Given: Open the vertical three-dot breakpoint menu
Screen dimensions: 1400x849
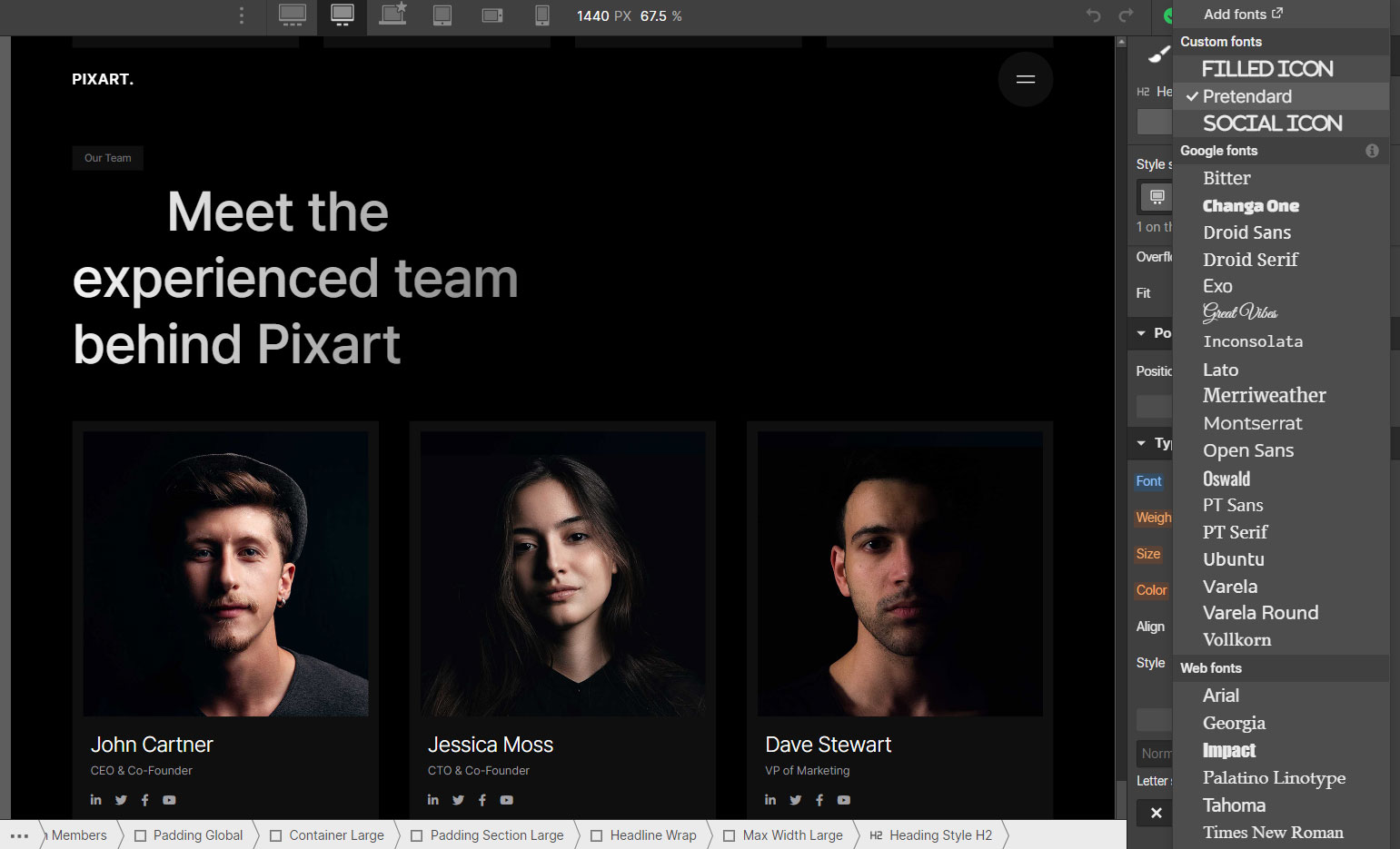Looking at the screenshot, I should (x=241, y=15).
